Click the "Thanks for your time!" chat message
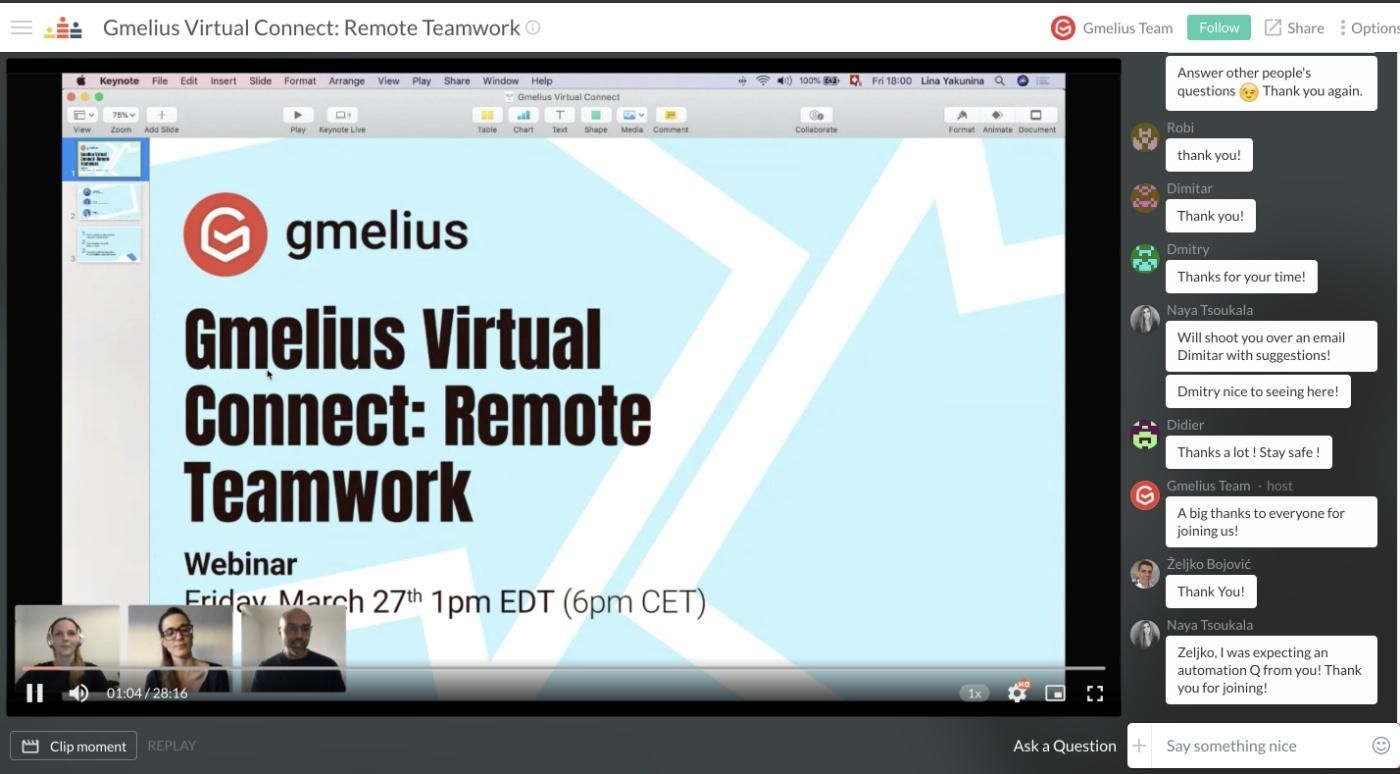 point(1241,277)
